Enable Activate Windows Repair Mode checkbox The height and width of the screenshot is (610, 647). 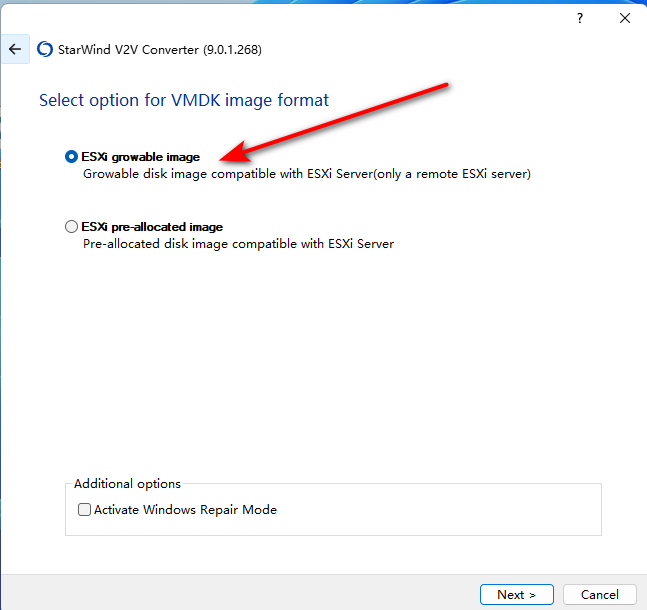coord(84,510)
